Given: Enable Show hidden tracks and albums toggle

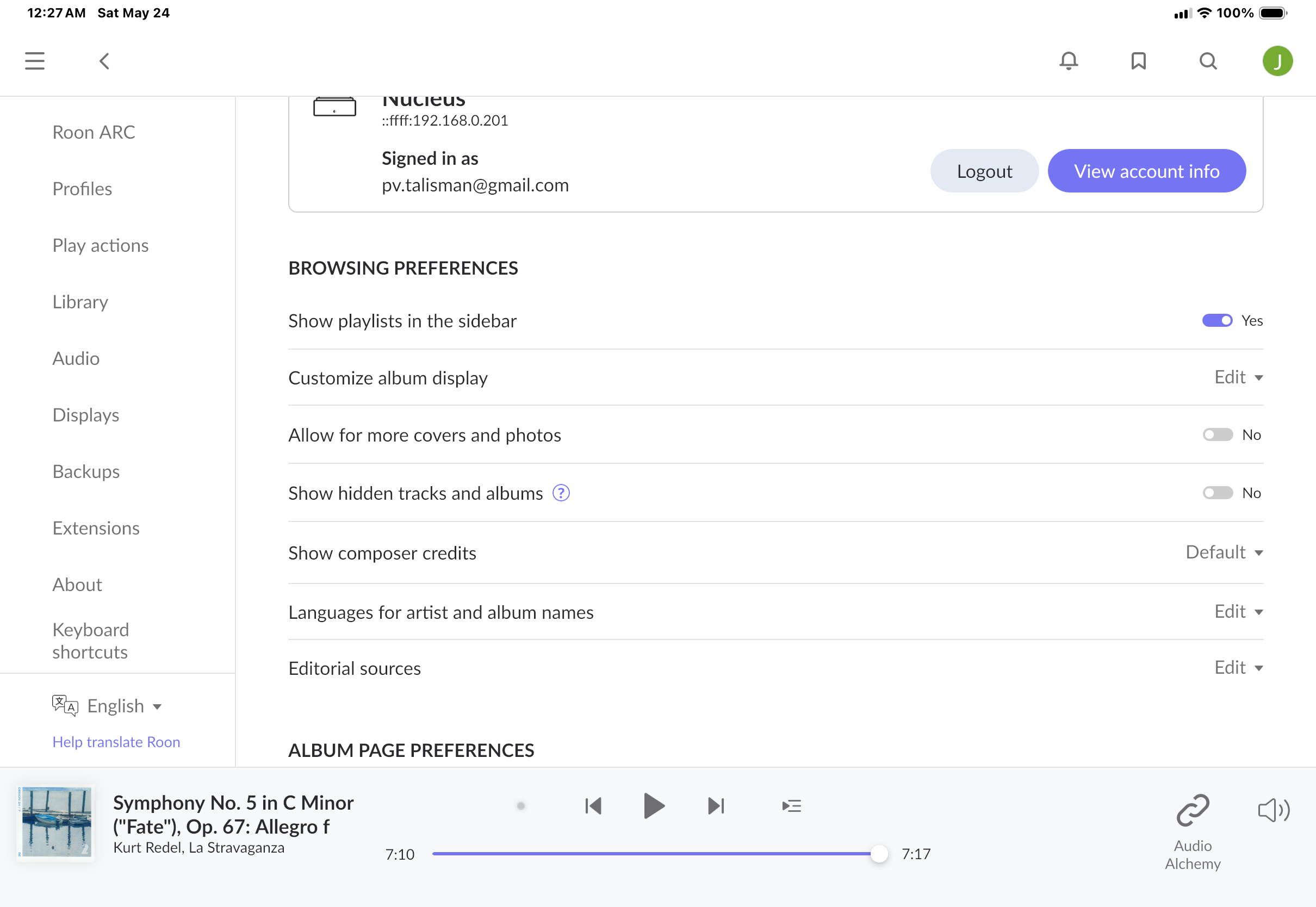Looking at the screenshot, I should coord(1217,493).
